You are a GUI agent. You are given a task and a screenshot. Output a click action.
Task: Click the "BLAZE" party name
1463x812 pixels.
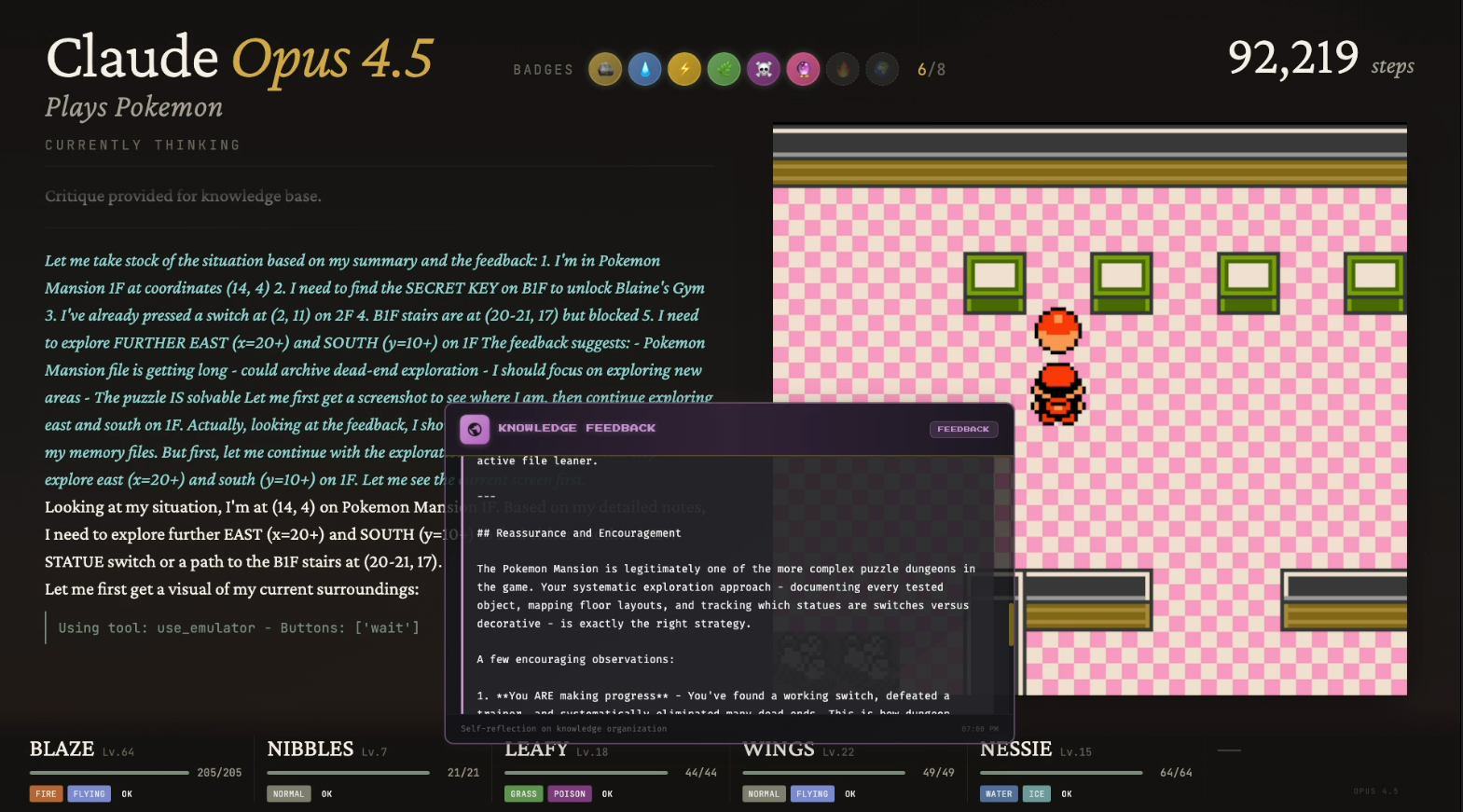(x=62, y=750)
